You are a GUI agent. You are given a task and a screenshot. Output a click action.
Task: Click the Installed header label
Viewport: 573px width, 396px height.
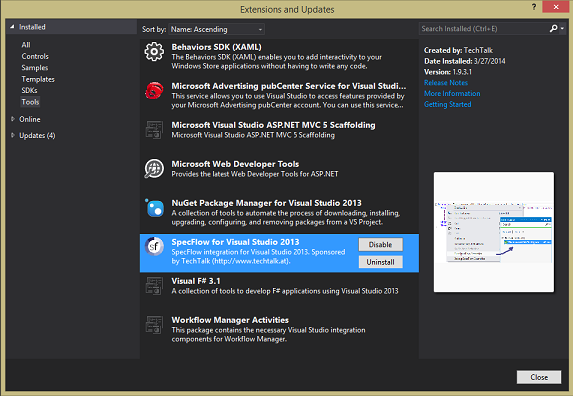pyautogui.click(x=32, y=27)
